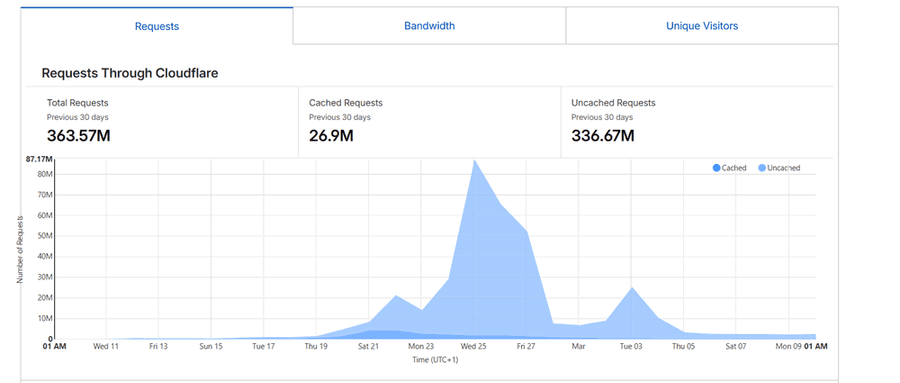Toggle the Cached legend dot
Viewport: 900px width, 383px height.
click(716, 168)
